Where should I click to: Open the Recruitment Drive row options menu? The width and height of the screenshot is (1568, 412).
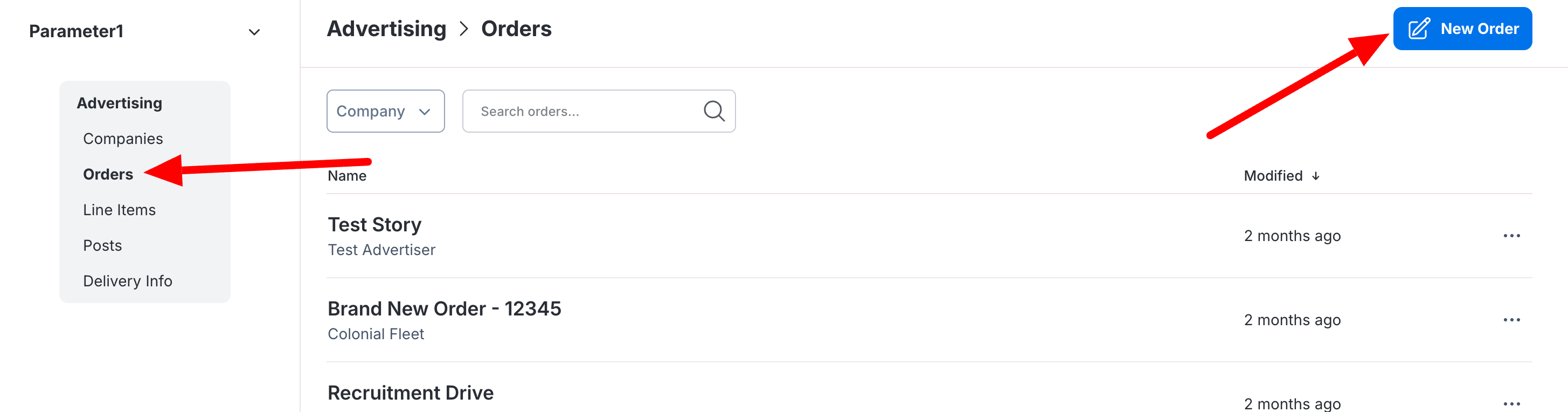click(1511, 403)
